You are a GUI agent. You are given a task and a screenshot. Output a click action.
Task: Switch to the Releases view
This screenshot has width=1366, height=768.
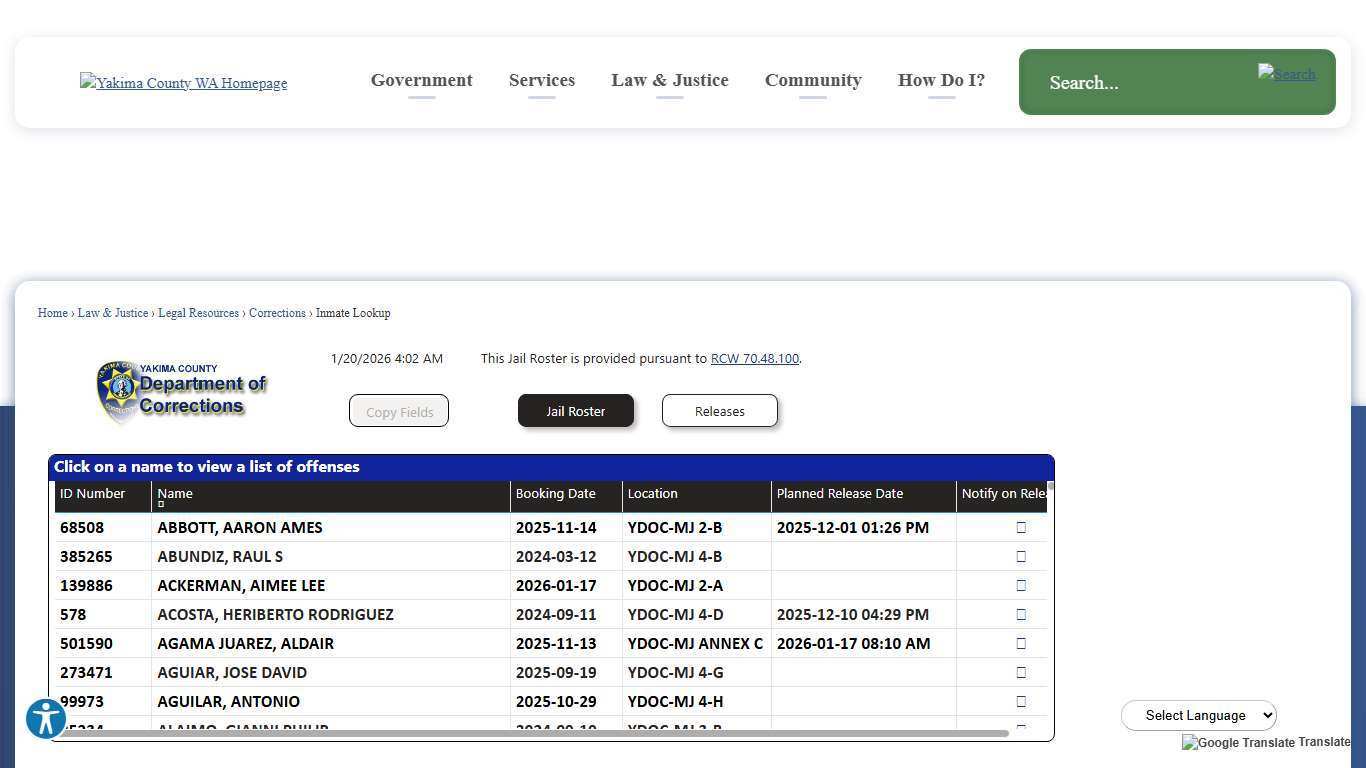coord(719,411)
